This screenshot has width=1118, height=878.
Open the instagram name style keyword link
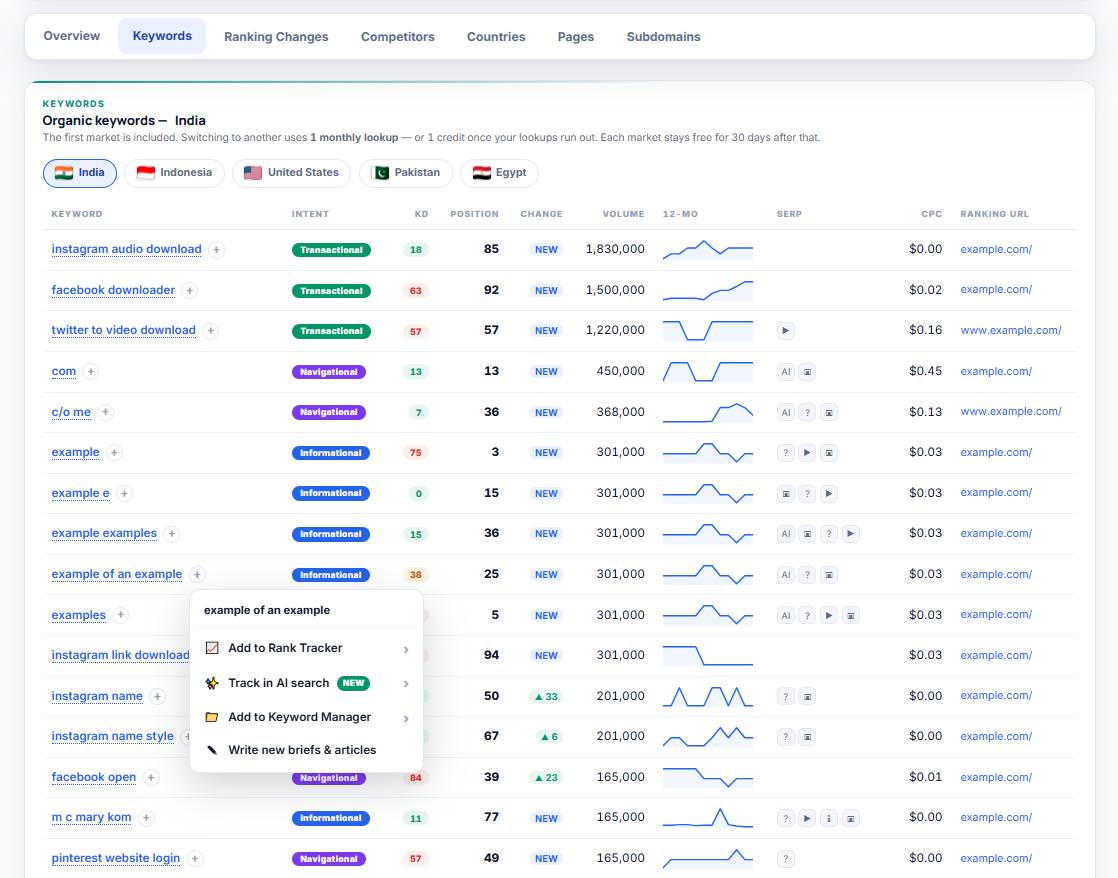[113, 736]
